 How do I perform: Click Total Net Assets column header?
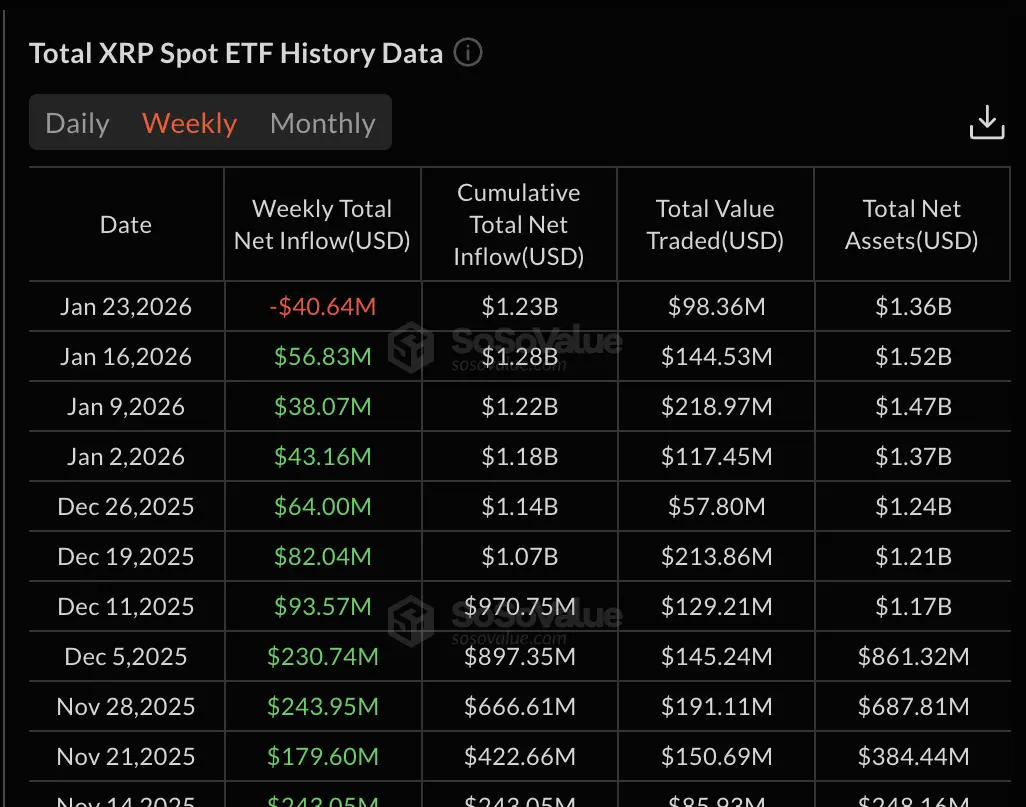(912, 225)
